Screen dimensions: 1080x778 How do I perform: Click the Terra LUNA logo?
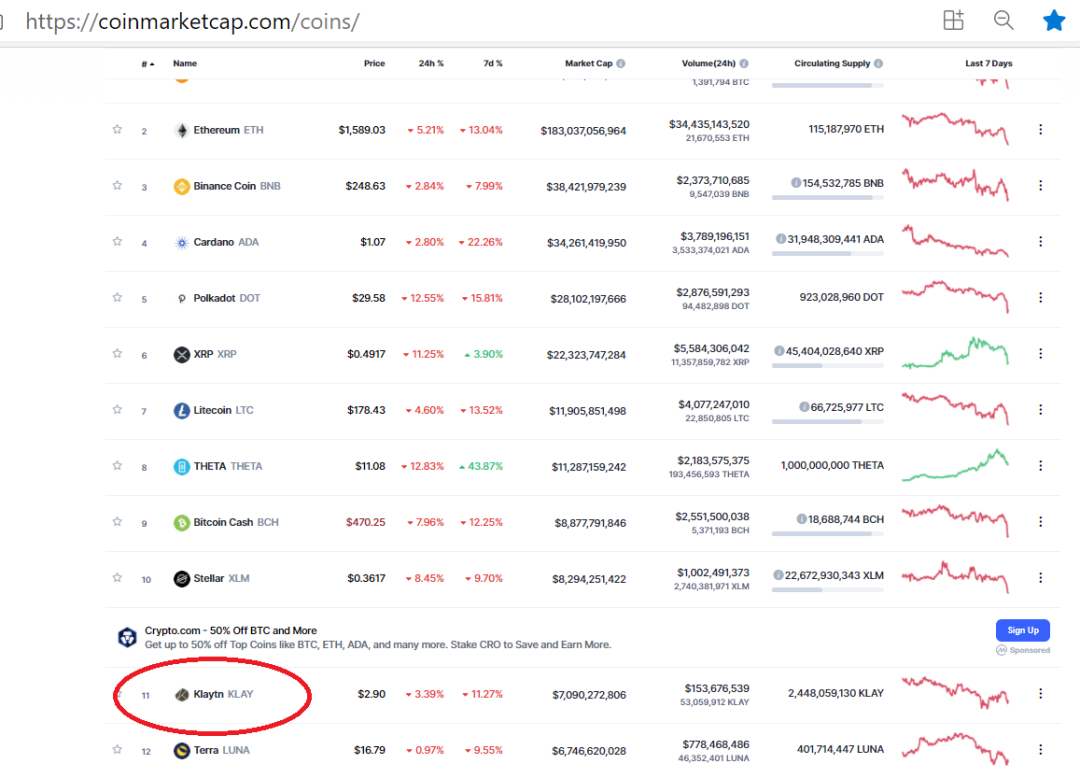182,750
